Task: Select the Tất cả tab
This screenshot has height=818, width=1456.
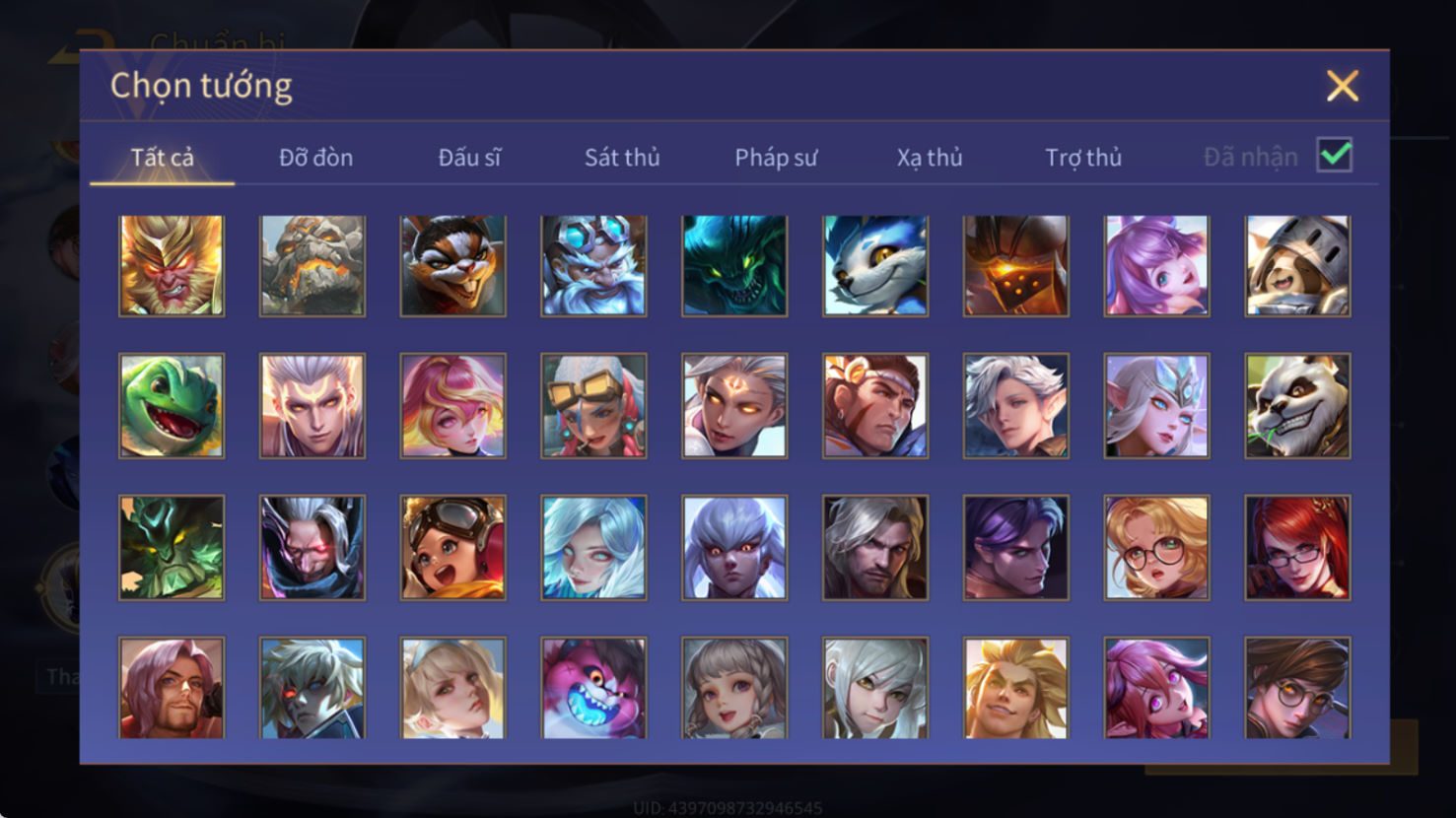Action: [x=163, y=158]
